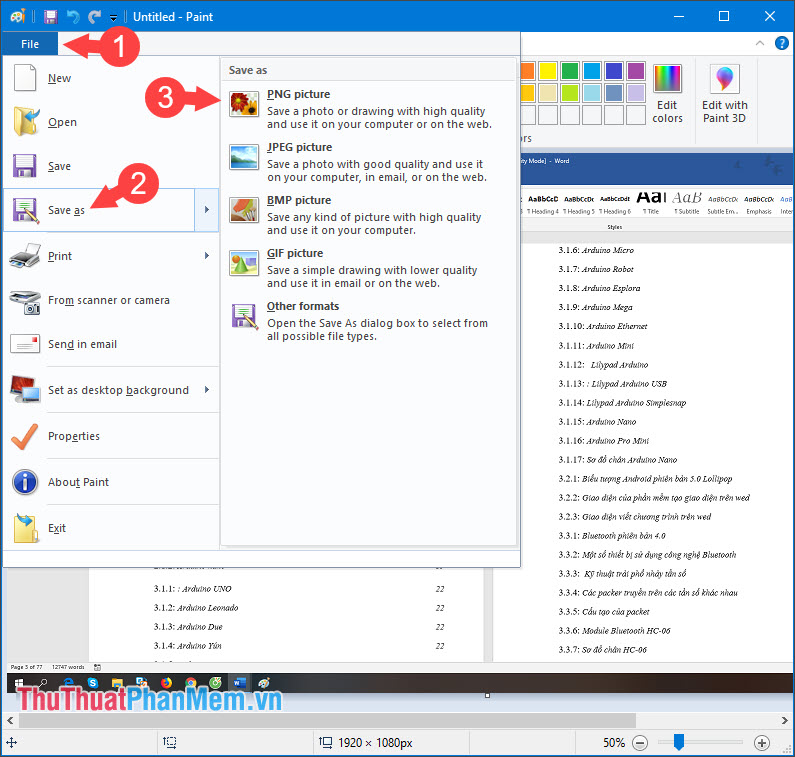The image size is (795, 757).
Task: Choose JPEG picture save format
Action: 300,147
